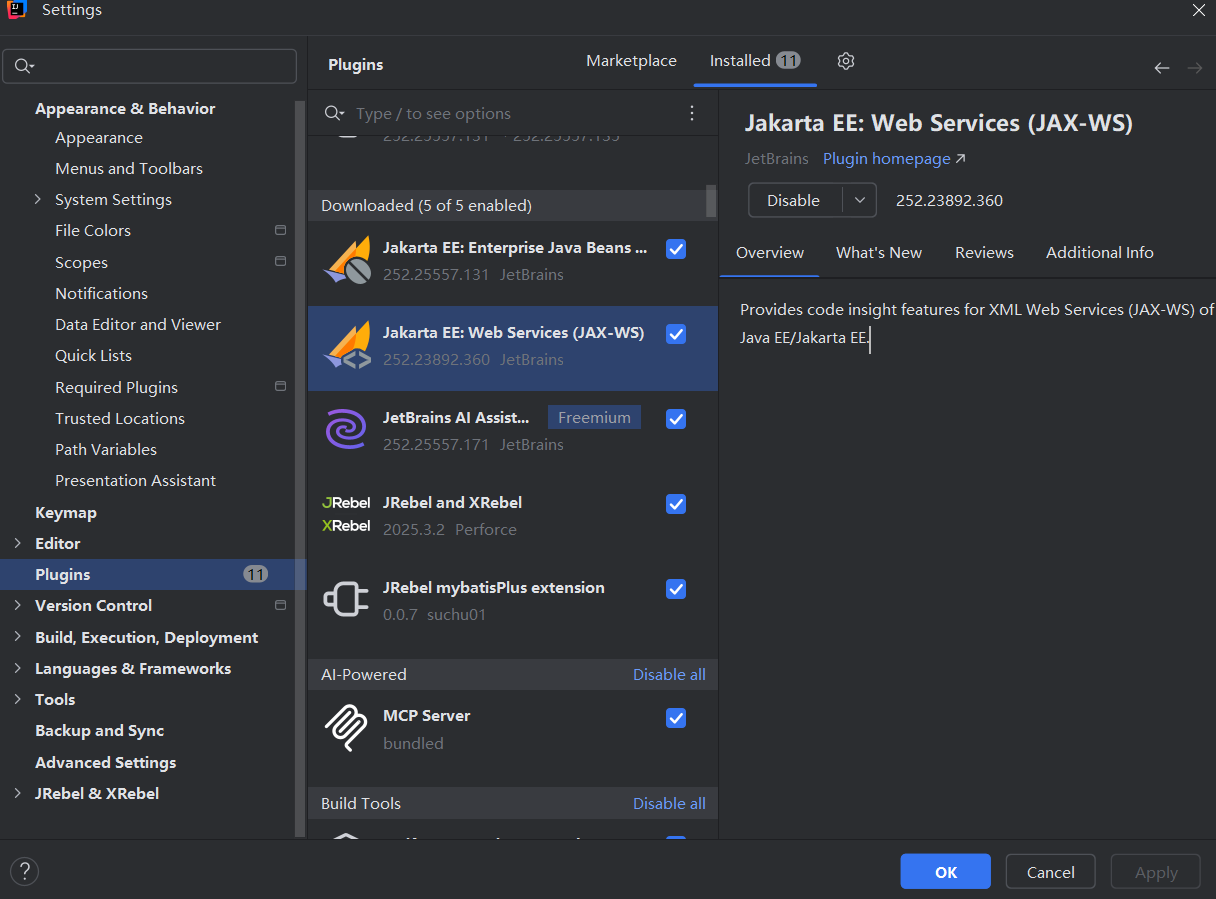Image resolution: width=1216 pixels, height=899 pixels.
Task: Click the MCP Server plugin icon
Action: pyautogui.click(x=347, y=728)
